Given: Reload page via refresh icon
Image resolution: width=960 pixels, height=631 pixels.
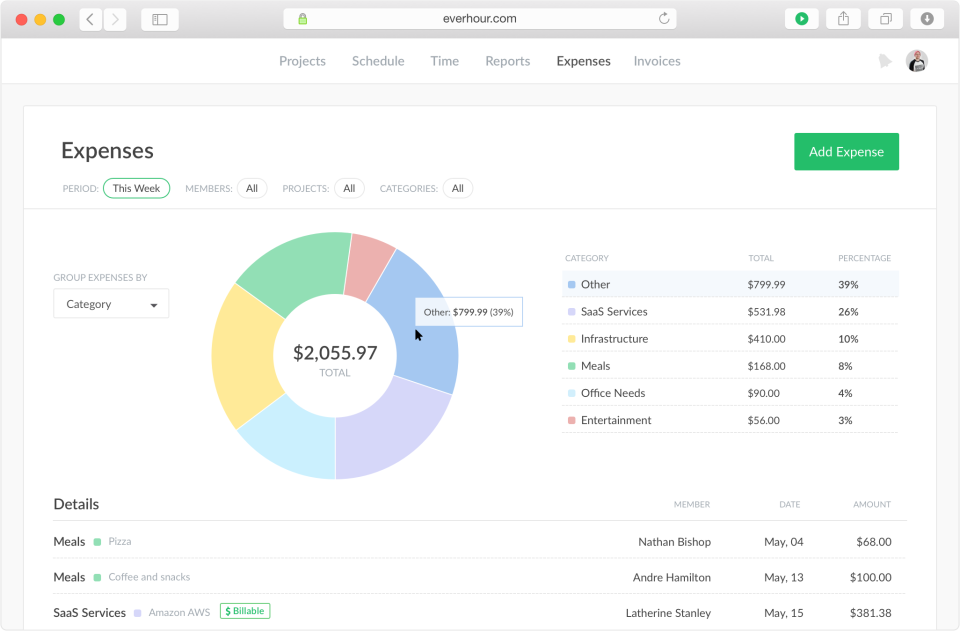Looking at the screenshot, I should [x=664, y=19].
